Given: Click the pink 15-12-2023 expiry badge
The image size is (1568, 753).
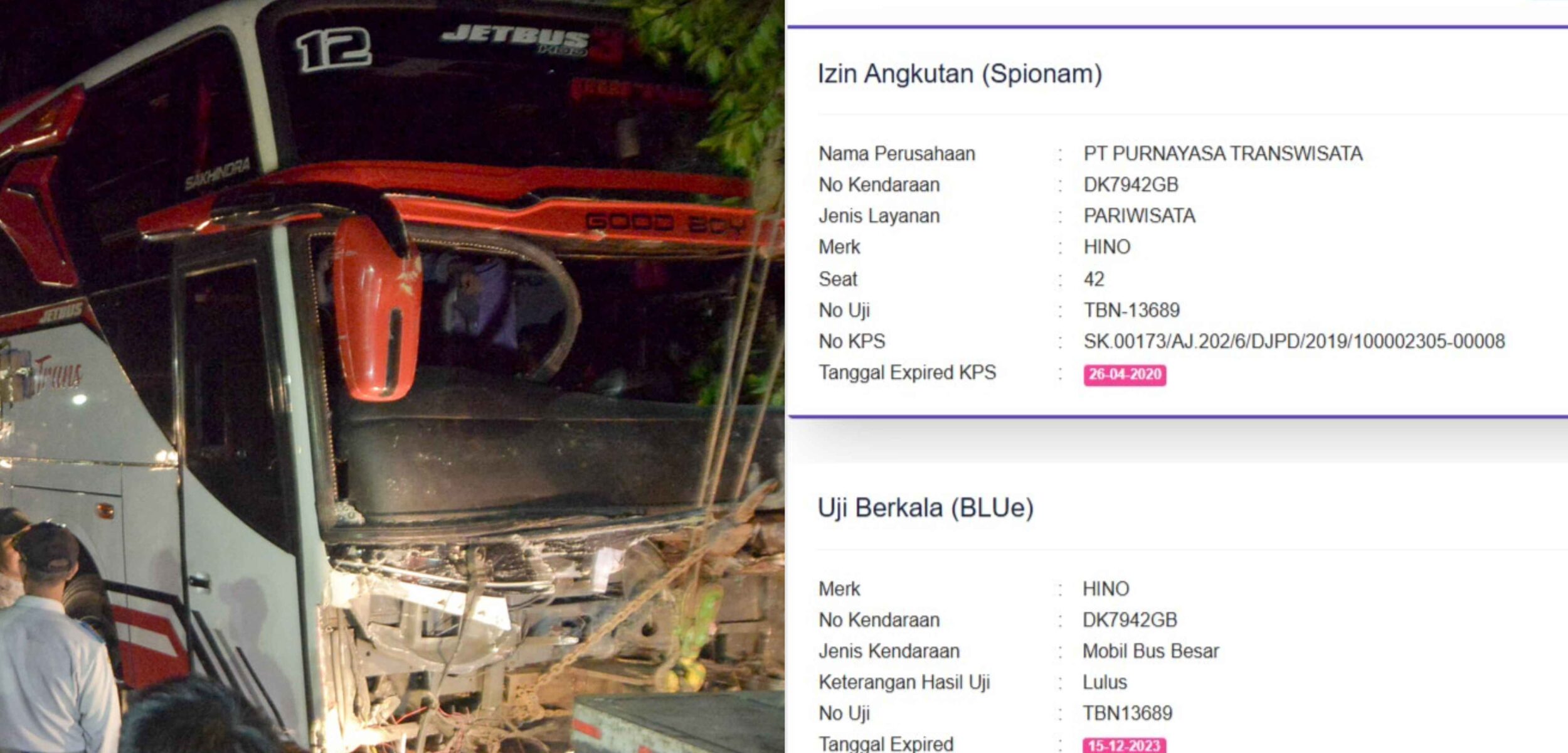Looking at the screenshot, I should click(1124, 745).
